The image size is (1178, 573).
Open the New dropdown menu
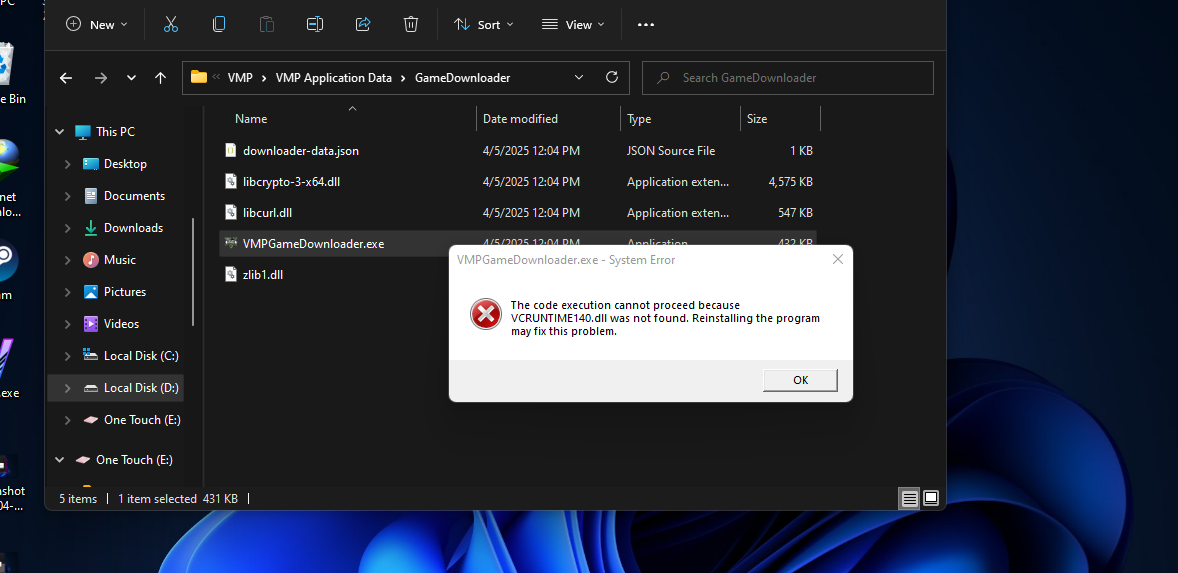(x=97, y=24)
